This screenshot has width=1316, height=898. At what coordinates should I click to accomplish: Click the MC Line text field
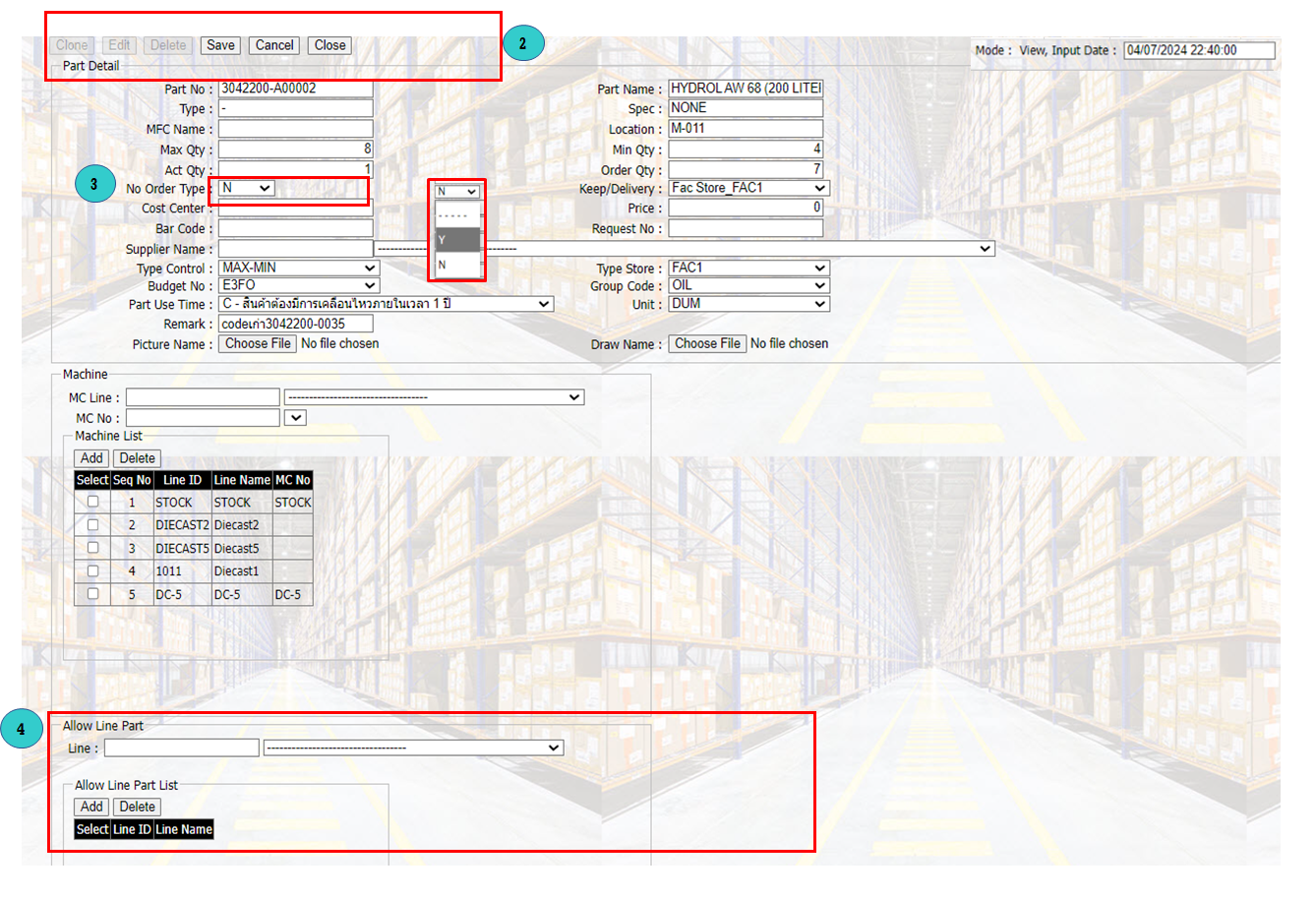203,397
